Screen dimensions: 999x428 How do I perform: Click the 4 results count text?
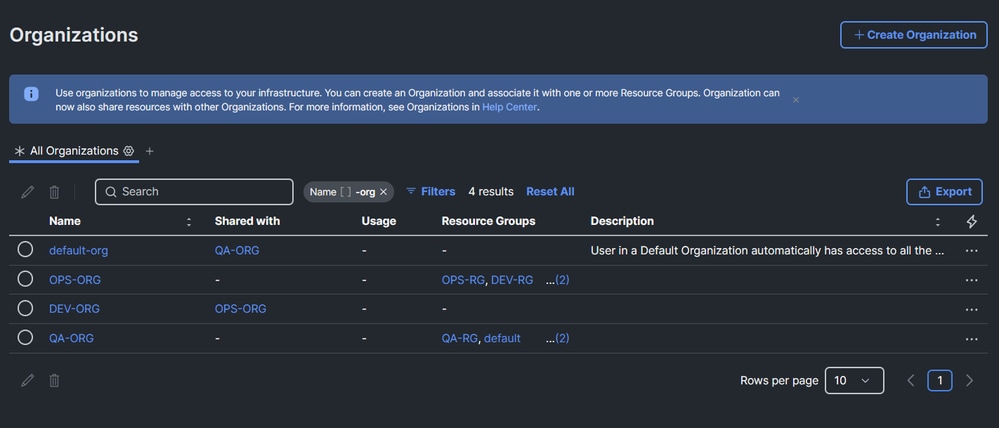491,191
